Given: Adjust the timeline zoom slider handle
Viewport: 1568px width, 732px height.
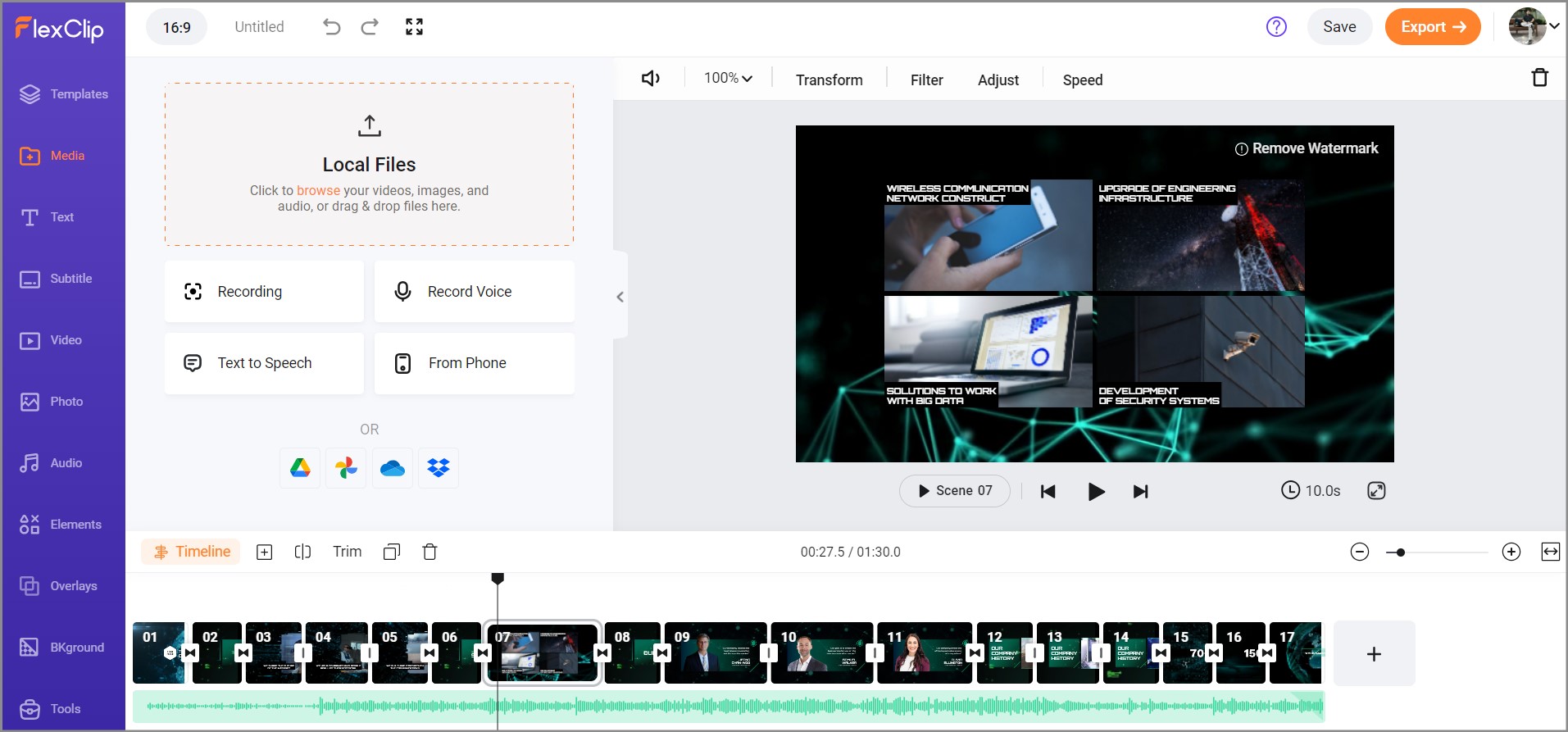Looking at the screenshot, I should [1401, 552].
